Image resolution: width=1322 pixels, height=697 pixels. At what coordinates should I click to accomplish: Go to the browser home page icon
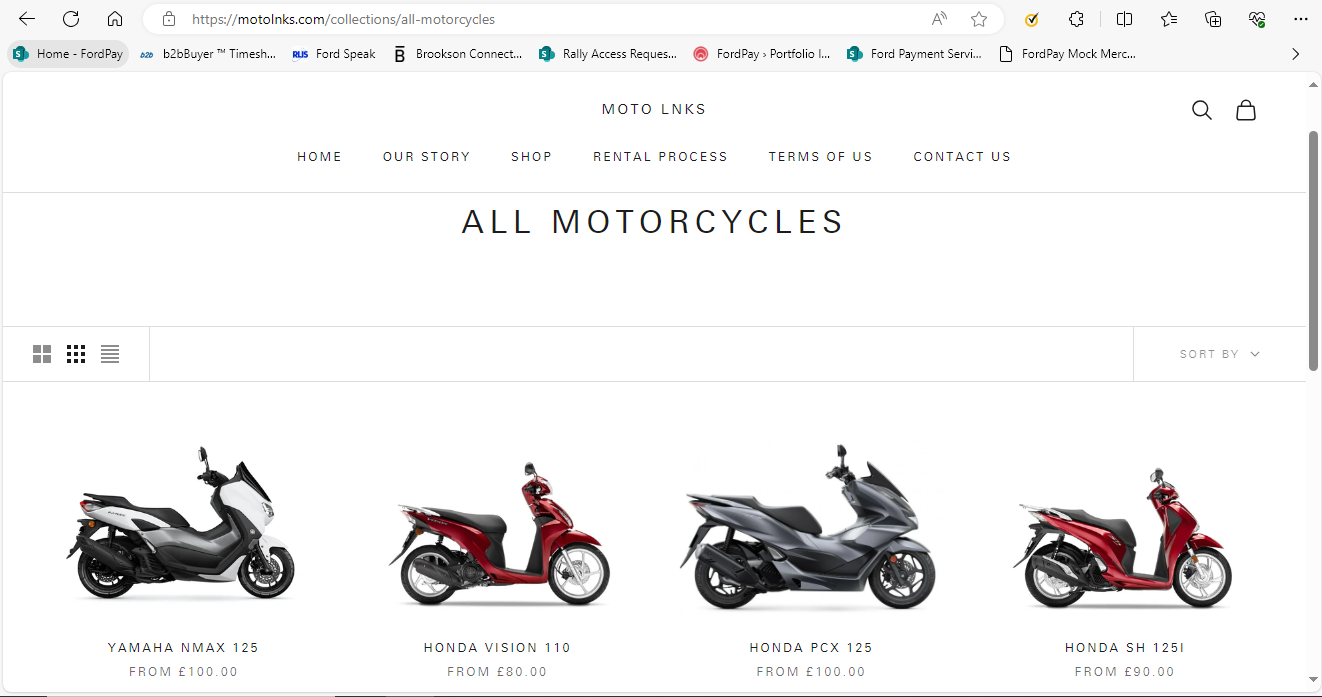point(115,19)
